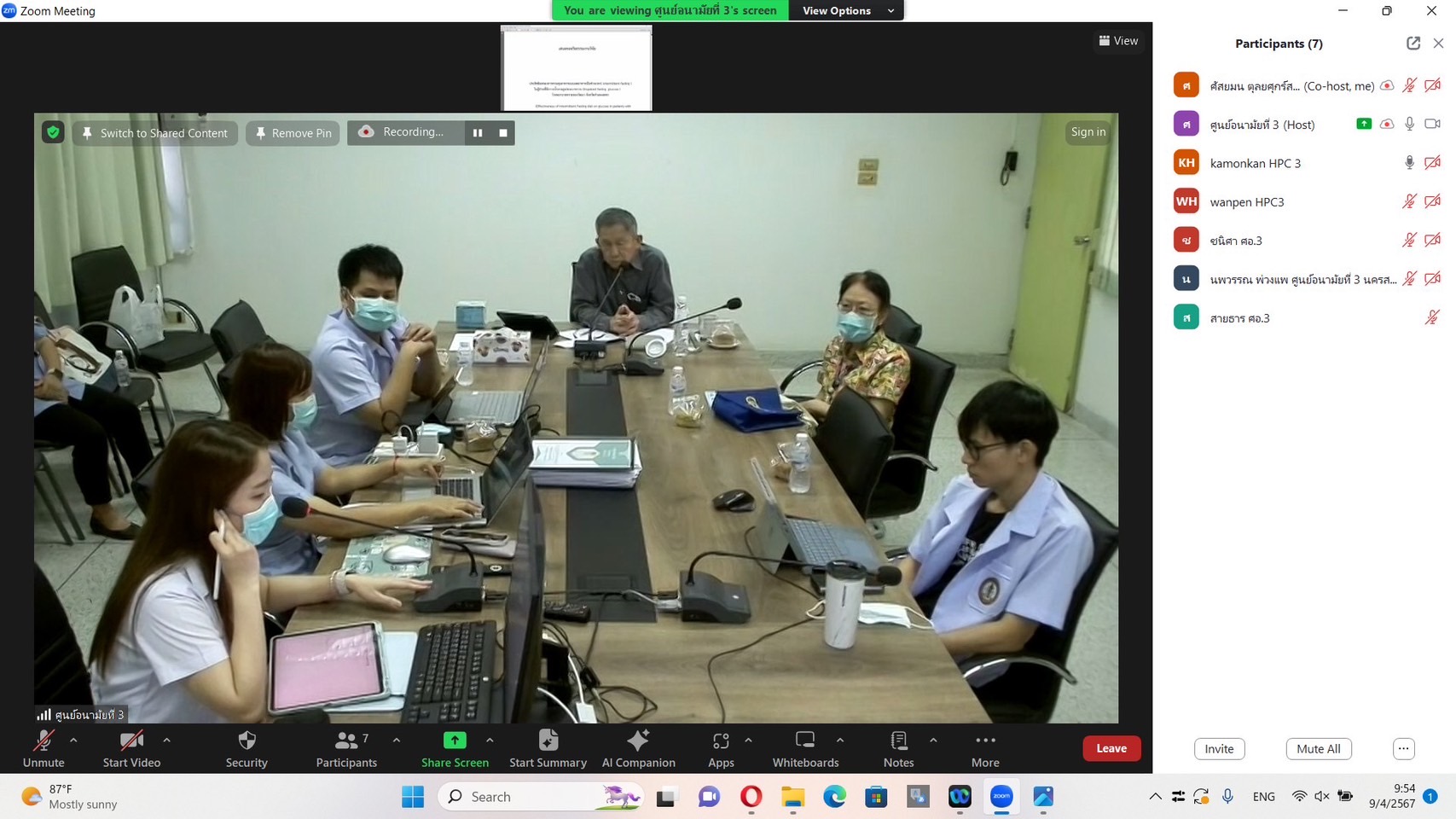
Task: Click the View layout button
Action: point(1118,41)
